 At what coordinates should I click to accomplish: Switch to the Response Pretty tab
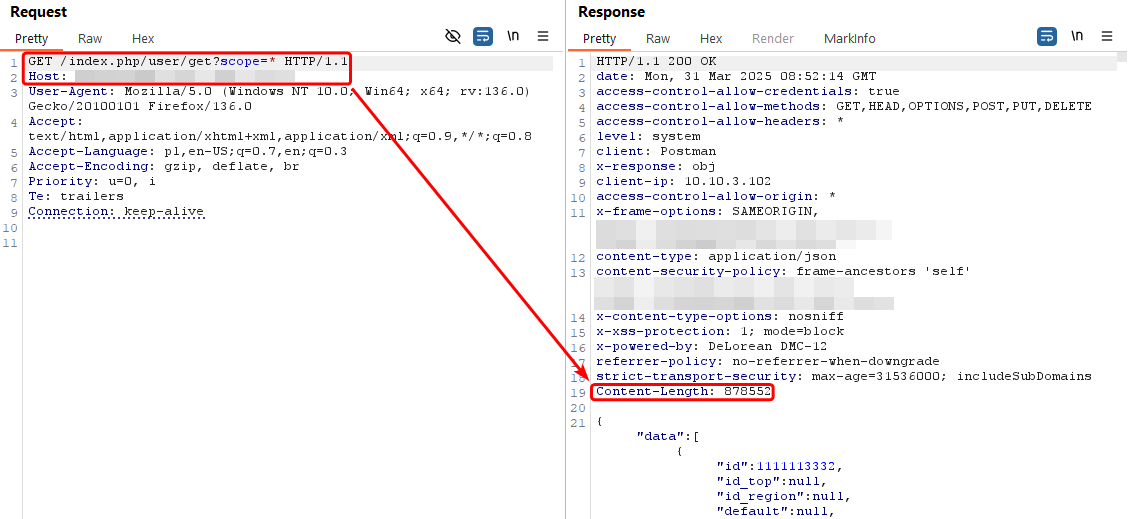pyautogui.click(x=599, y=39)
